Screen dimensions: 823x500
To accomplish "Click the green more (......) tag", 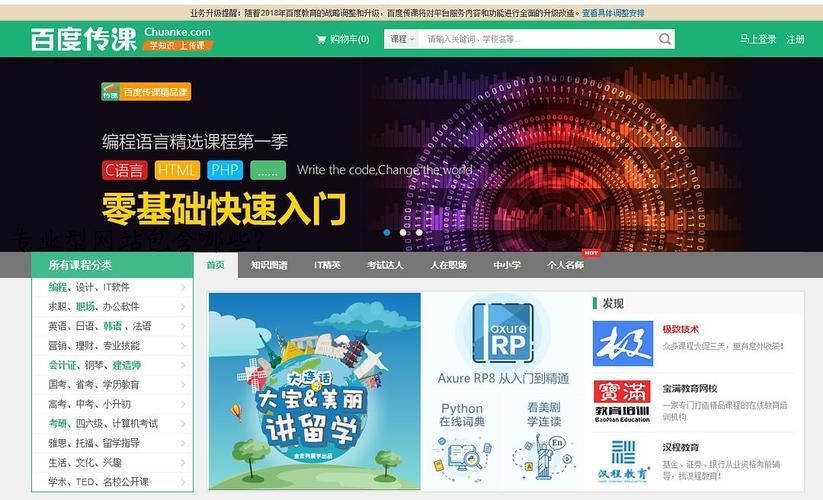I will click(x=268, y=170).
